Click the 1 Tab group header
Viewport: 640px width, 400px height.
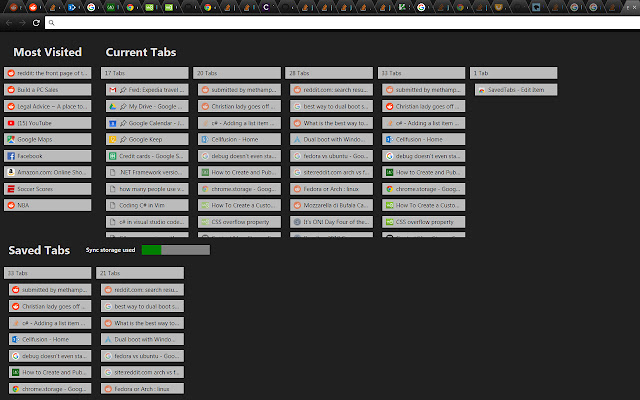click(x=514, y=73)
